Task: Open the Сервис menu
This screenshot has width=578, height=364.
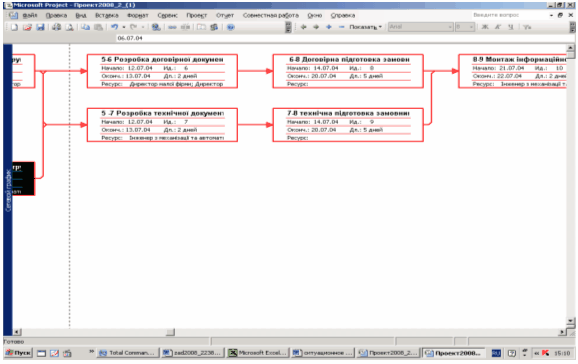Action: (167, 15)
